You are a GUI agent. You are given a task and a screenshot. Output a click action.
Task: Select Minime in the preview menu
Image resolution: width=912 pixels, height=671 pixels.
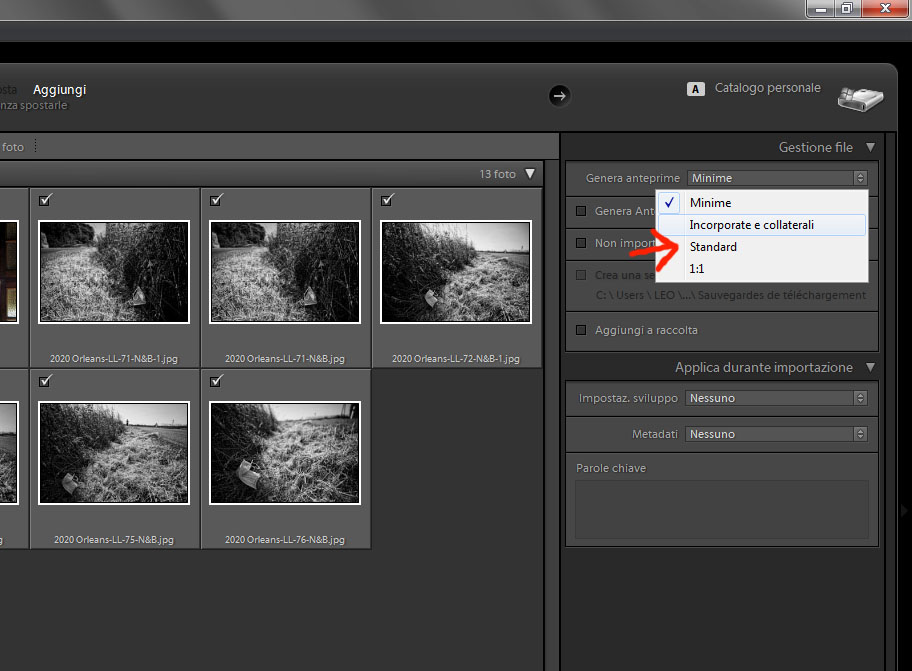pos(762,202)
